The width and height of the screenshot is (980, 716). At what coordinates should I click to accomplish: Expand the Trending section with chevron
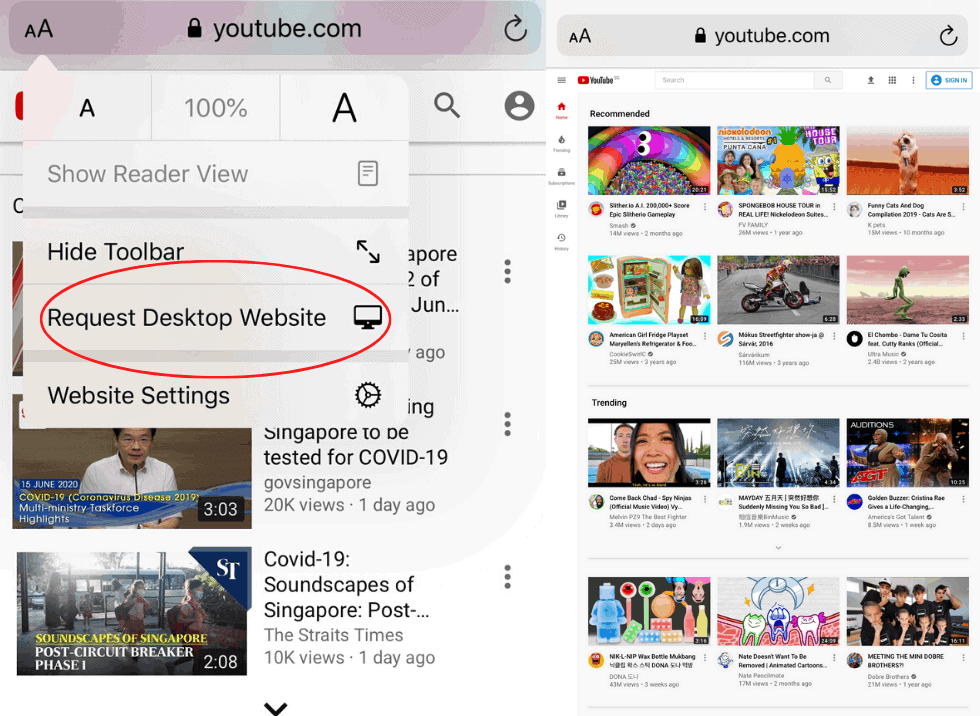[778, 548]
